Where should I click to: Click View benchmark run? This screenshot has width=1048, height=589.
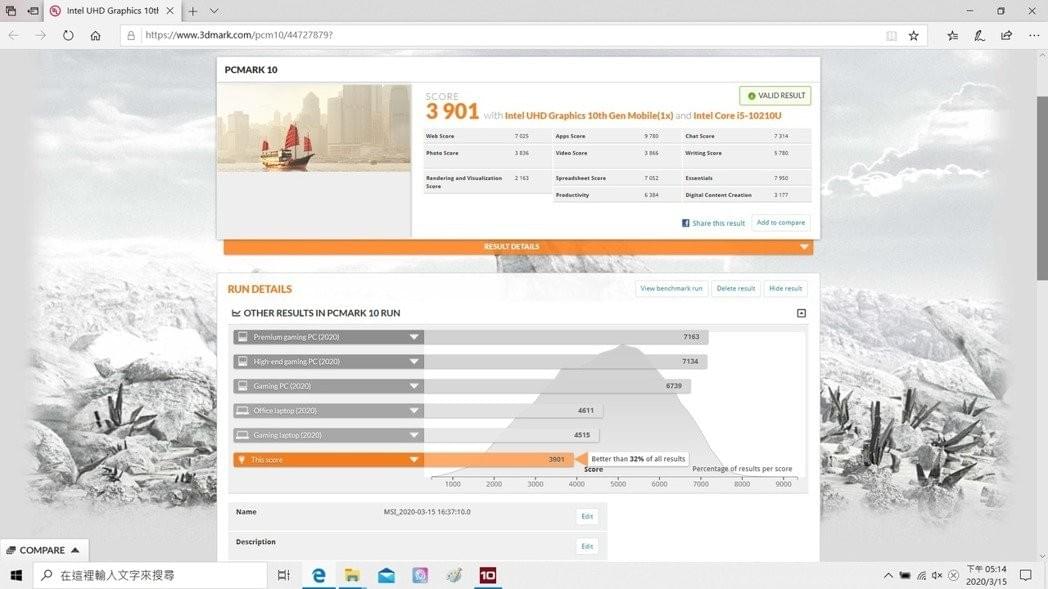[671, 289]
